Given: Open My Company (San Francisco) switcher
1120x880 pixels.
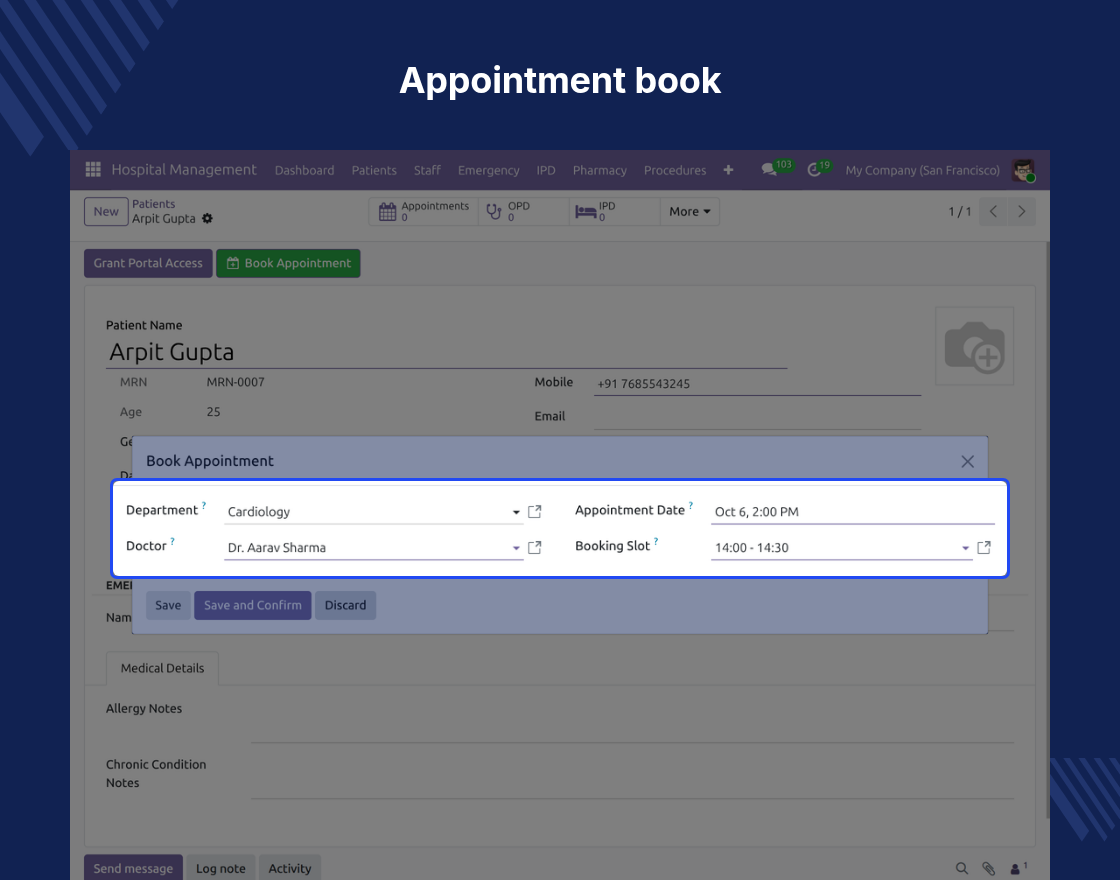Looking at the screenshot, I should coord(922,170).
